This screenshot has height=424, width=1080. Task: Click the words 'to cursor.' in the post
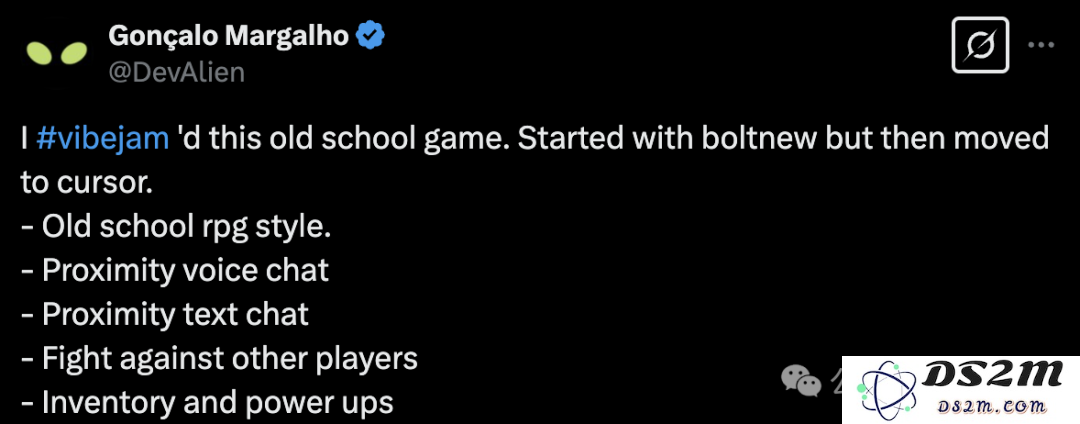(86, 183)
